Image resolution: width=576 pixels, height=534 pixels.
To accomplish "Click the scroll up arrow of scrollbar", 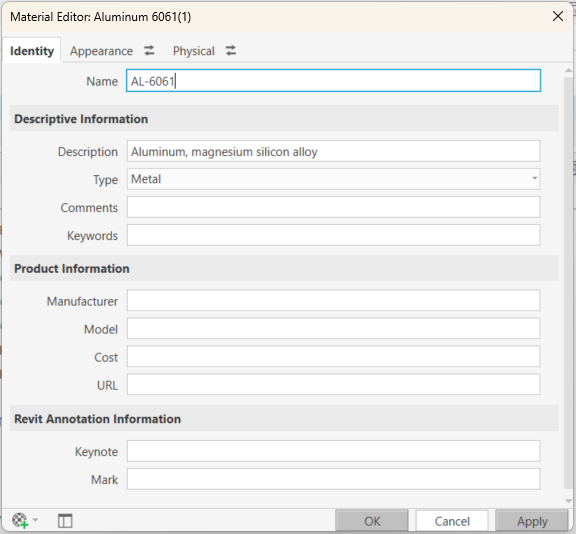I will point(568,71).
